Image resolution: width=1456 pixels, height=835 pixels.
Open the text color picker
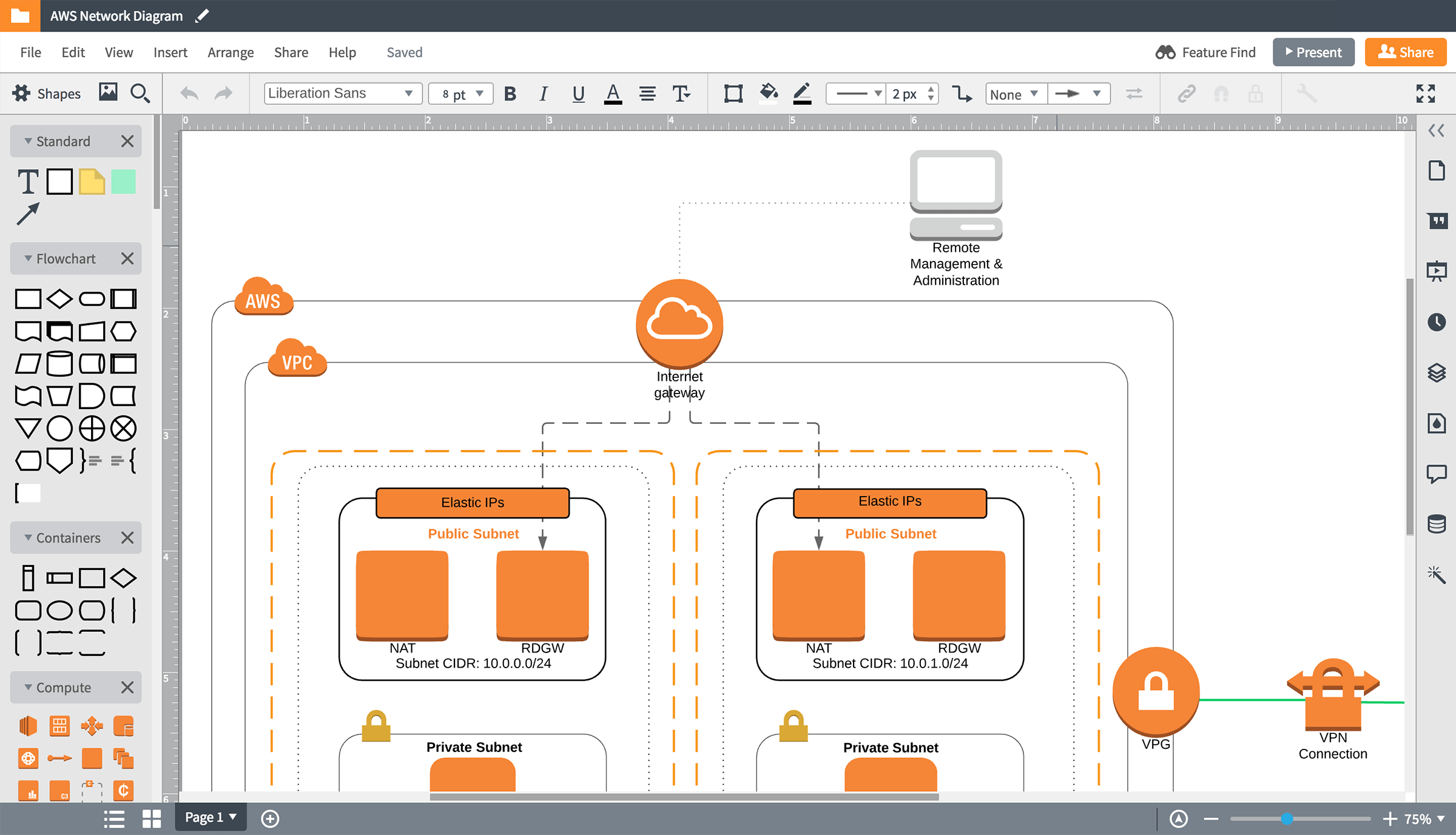pyautogui.click(x=613, y=94)
